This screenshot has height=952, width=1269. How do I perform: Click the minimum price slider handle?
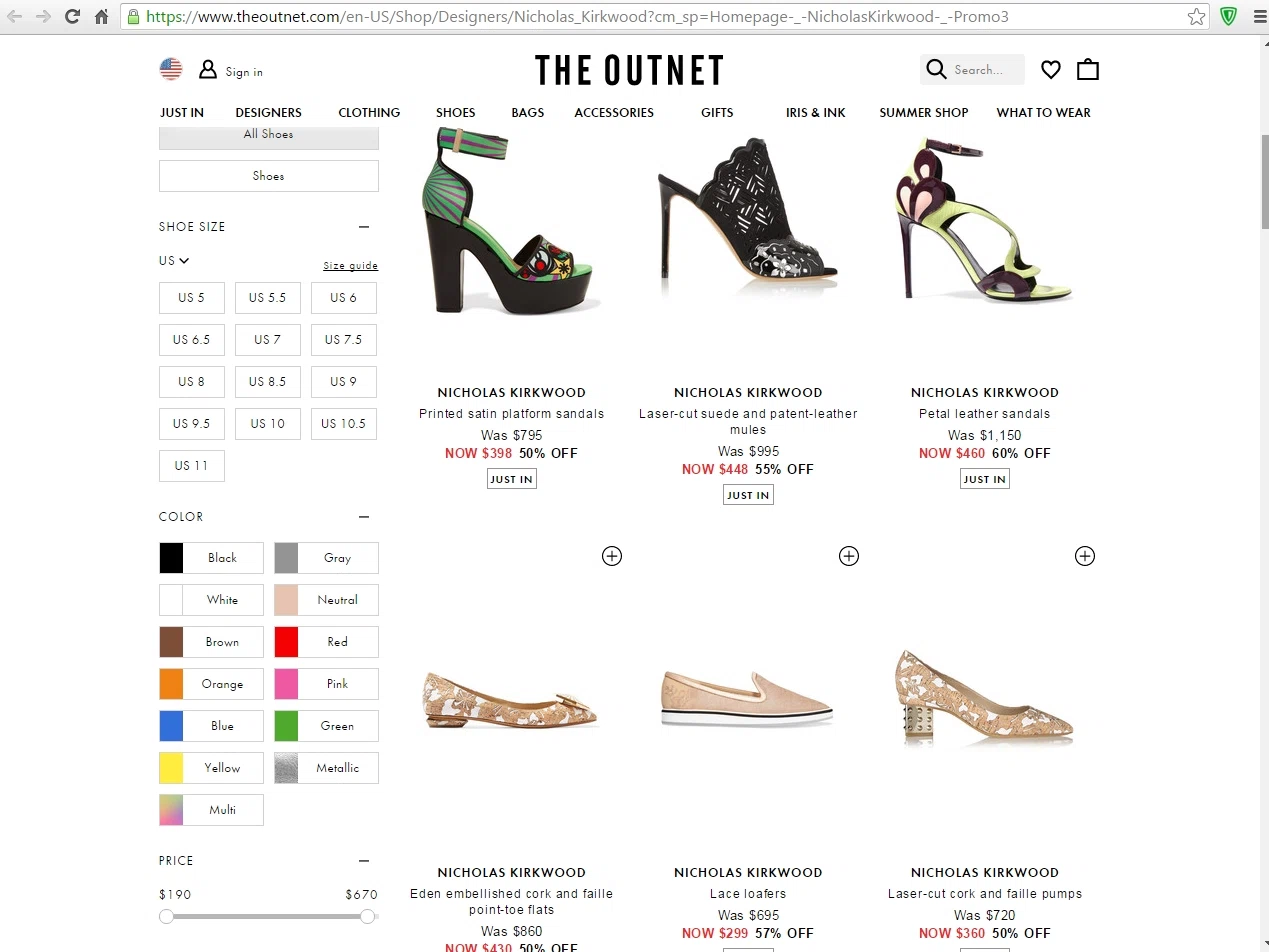[x=166, y=916]
